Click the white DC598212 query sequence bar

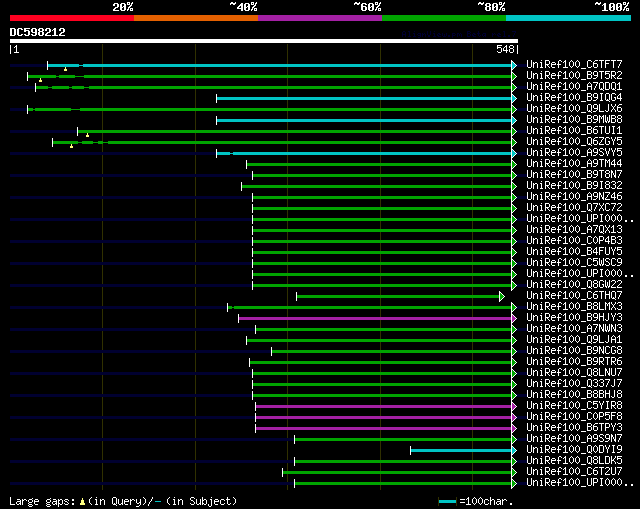264,41
